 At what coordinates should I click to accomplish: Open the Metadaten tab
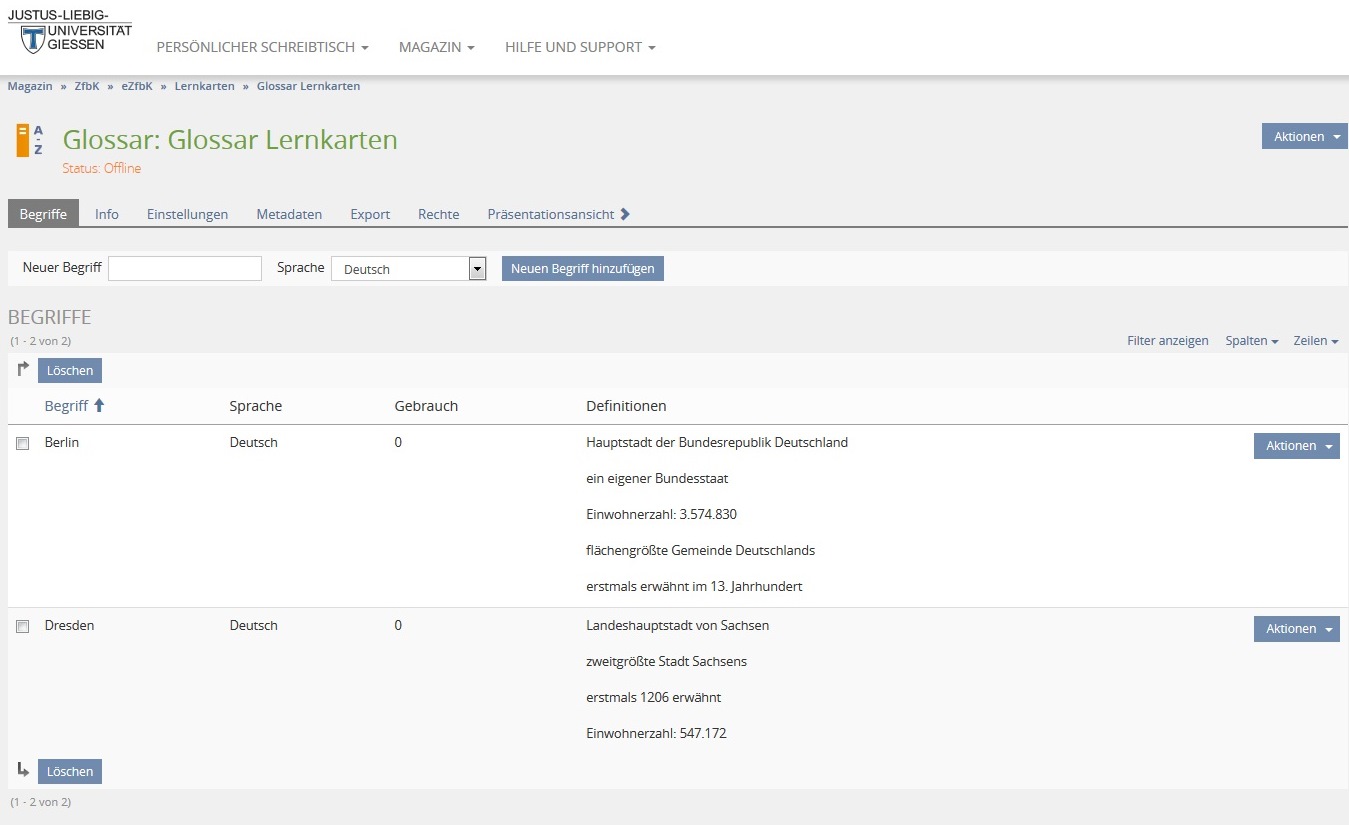coord(289,214)
